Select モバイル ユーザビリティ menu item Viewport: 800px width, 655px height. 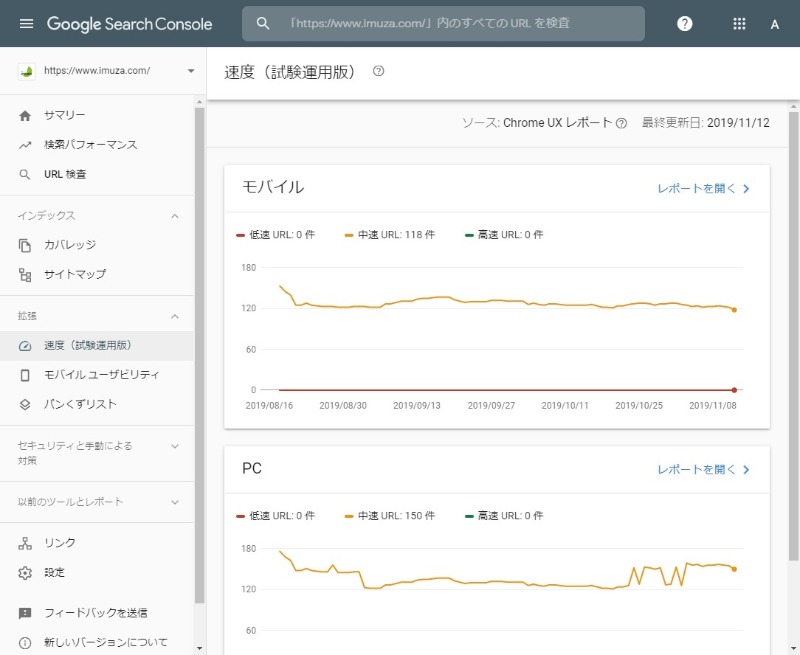pyautogui.click(x=97, y=375)
